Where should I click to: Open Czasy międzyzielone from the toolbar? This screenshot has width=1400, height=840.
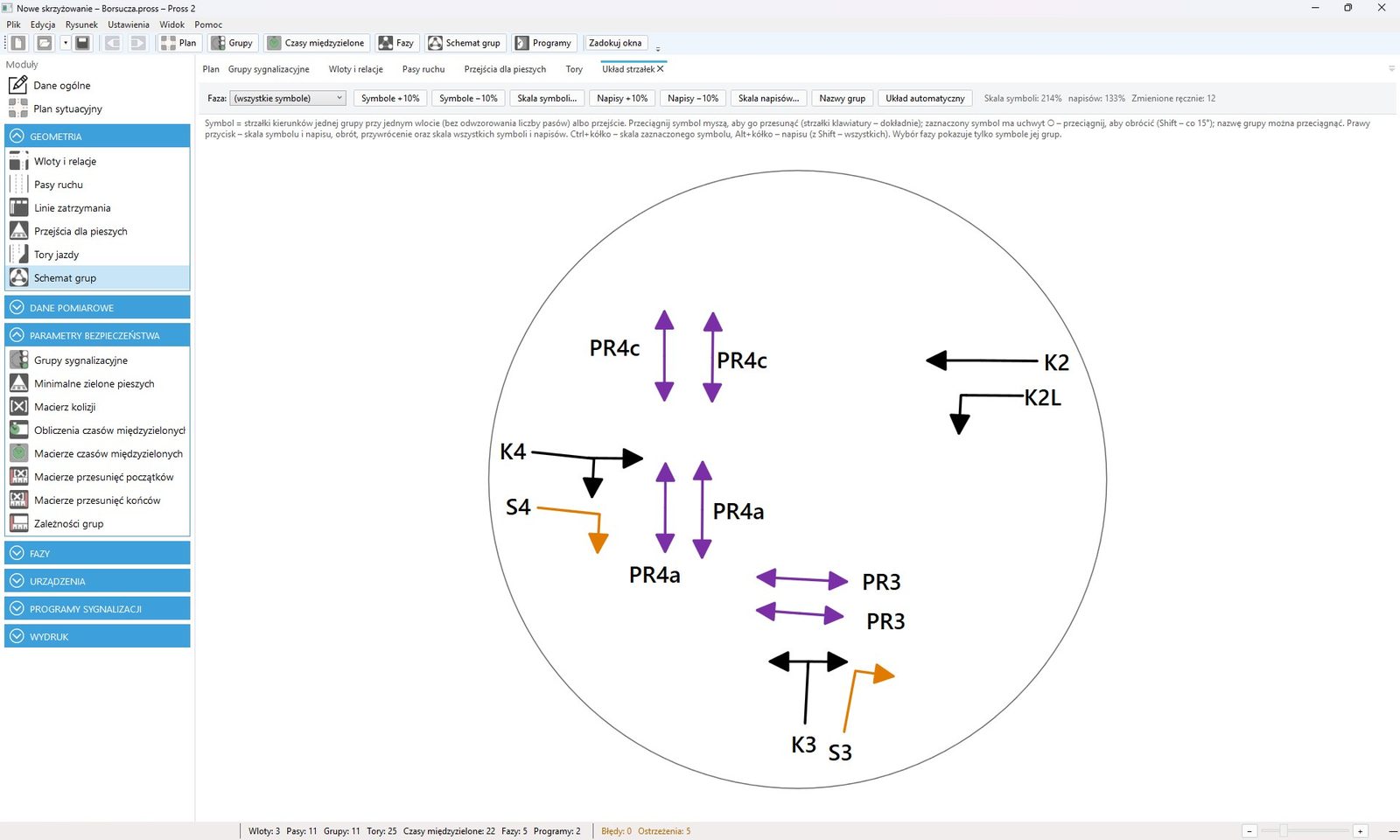(x=316, y=43)
